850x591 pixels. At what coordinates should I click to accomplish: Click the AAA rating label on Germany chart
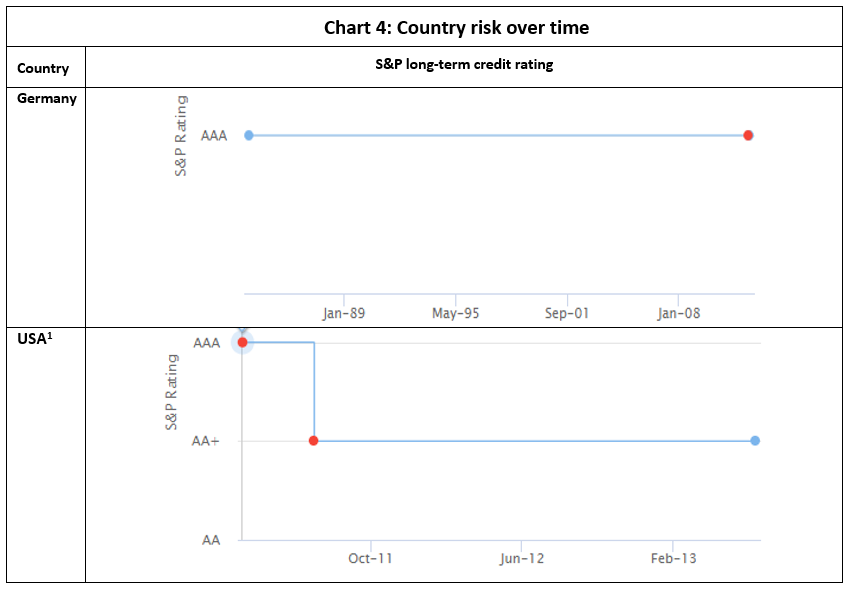[214, 136]
